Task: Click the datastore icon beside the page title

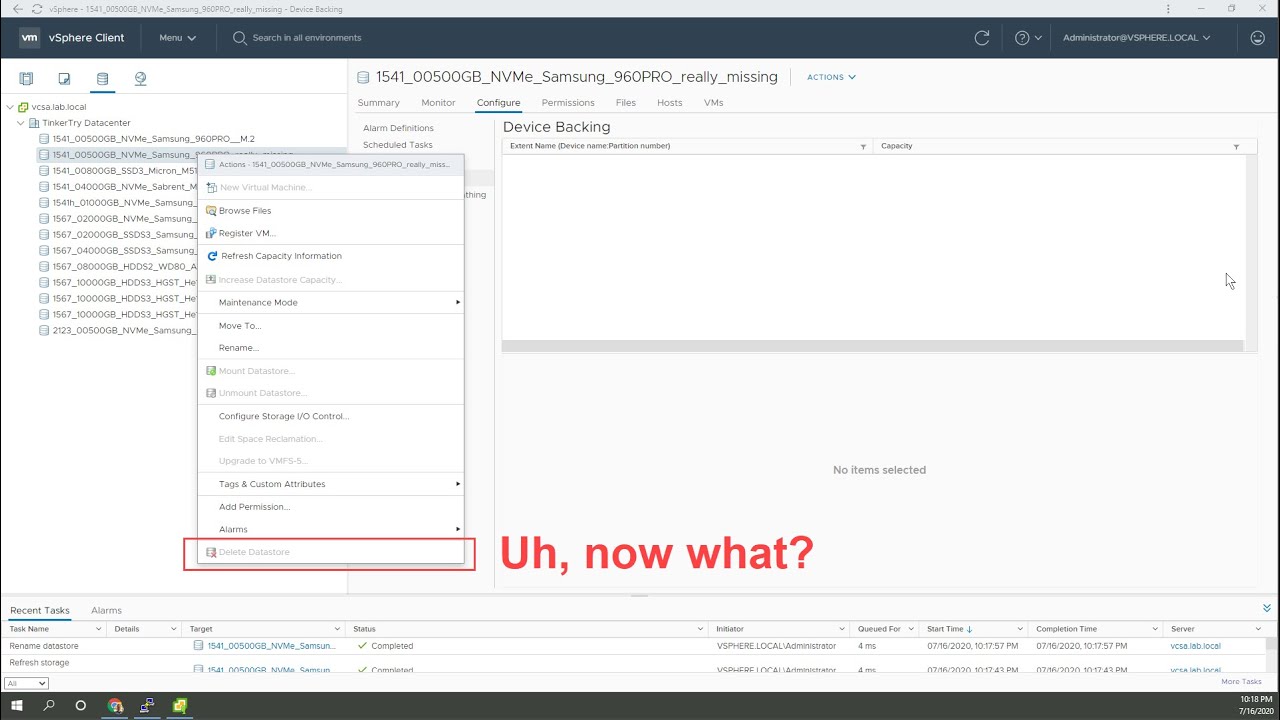Action: (x=364, y=77)
